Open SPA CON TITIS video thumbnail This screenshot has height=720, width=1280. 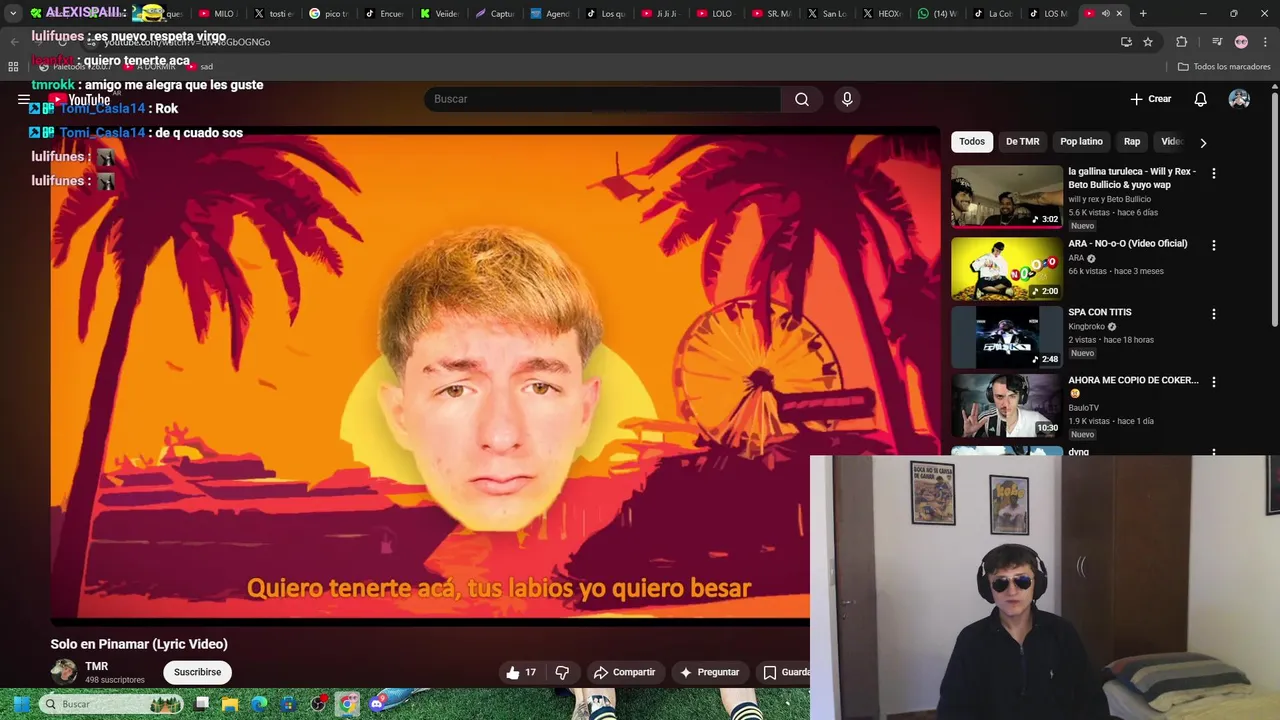[1006, 337]
